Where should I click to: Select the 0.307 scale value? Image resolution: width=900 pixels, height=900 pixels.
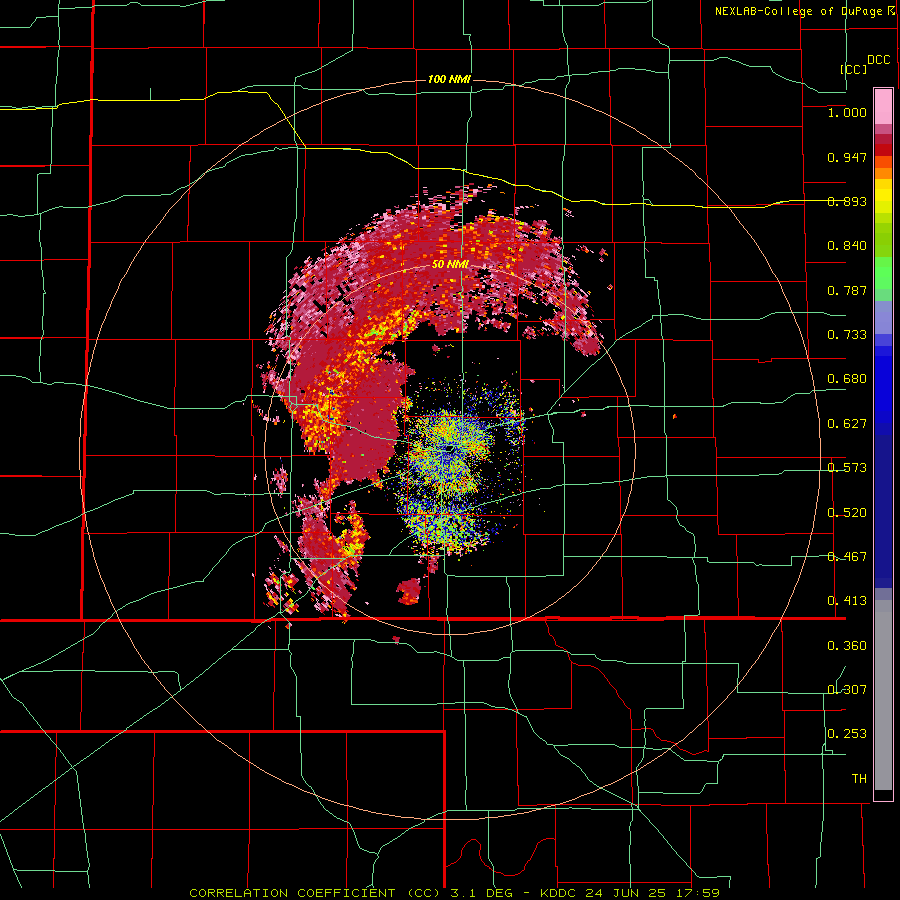pyautogui.click(x=847, y=690)
